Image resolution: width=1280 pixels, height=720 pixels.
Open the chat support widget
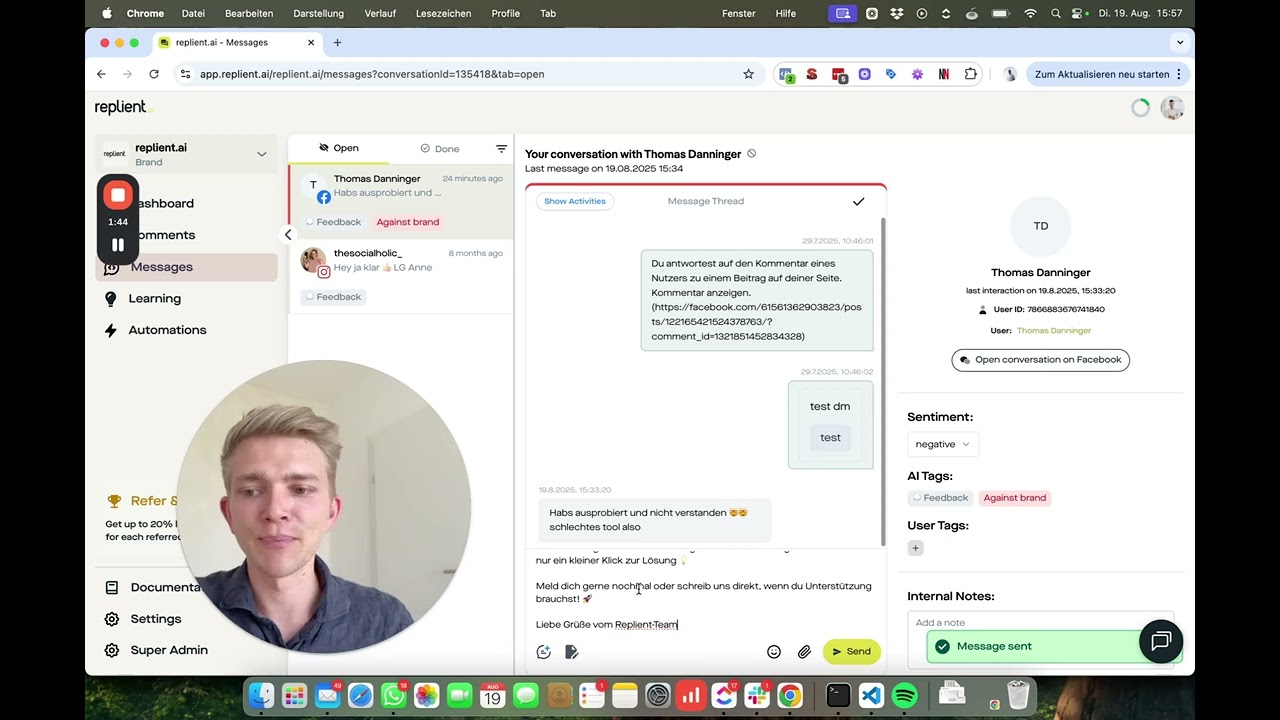click(x=1161, y=642)
